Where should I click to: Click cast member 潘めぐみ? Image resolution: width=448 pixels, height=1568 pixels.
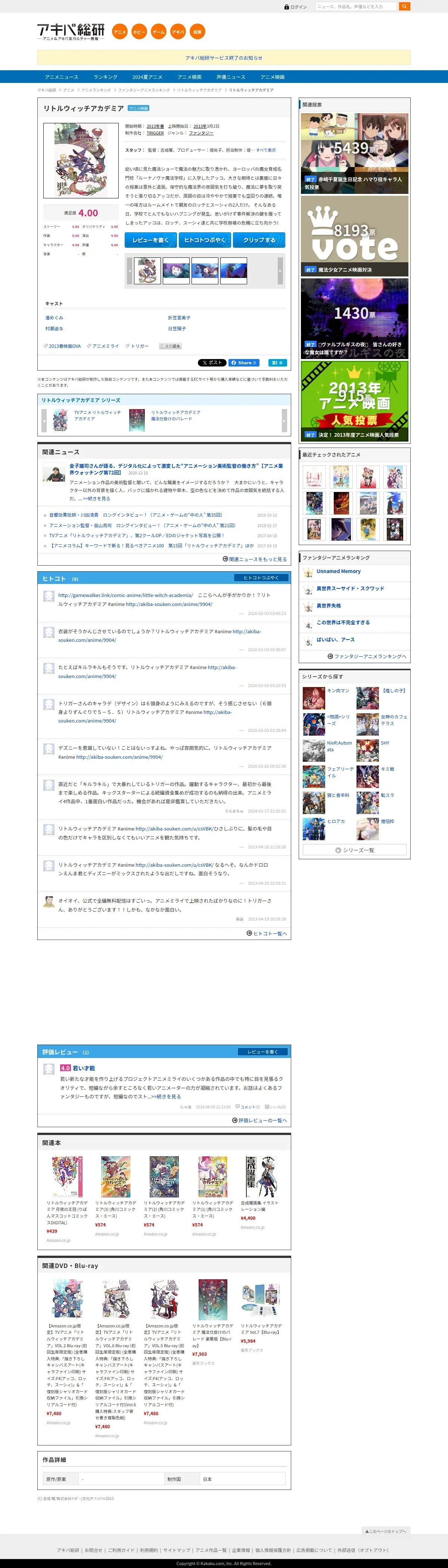tap(54, 318)
